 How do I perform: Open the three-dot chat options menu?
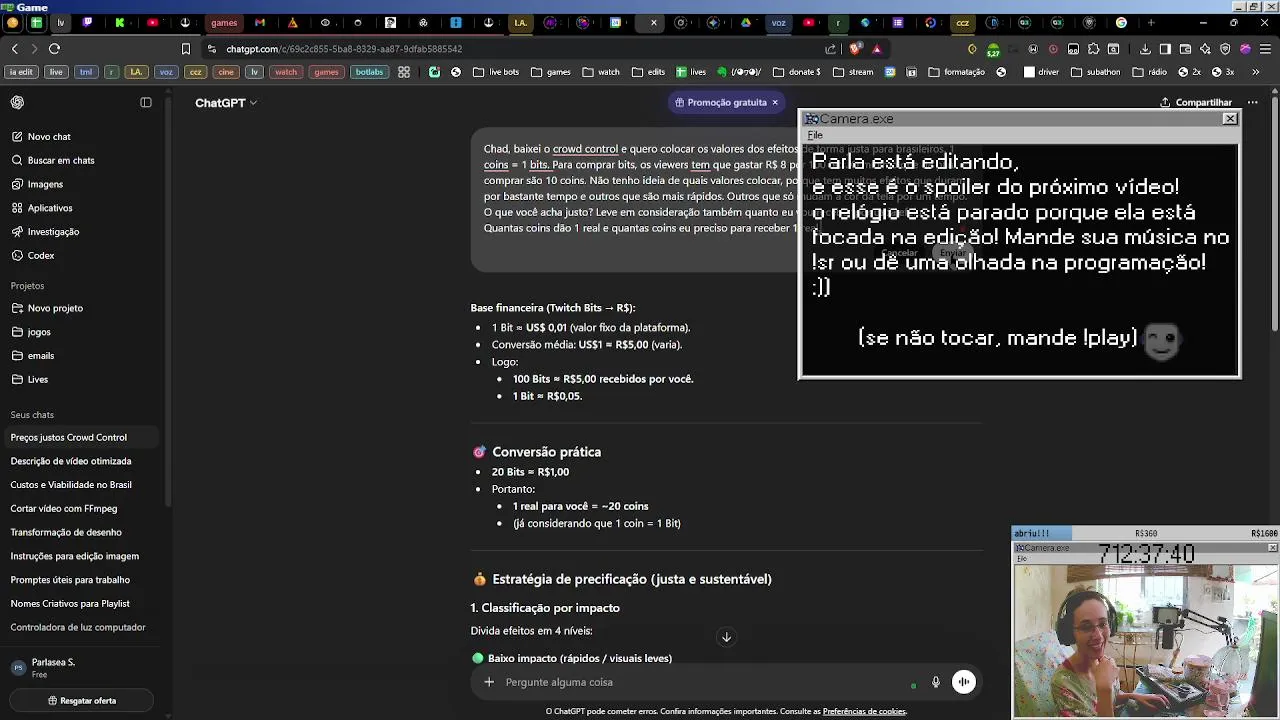[1252, 102]
